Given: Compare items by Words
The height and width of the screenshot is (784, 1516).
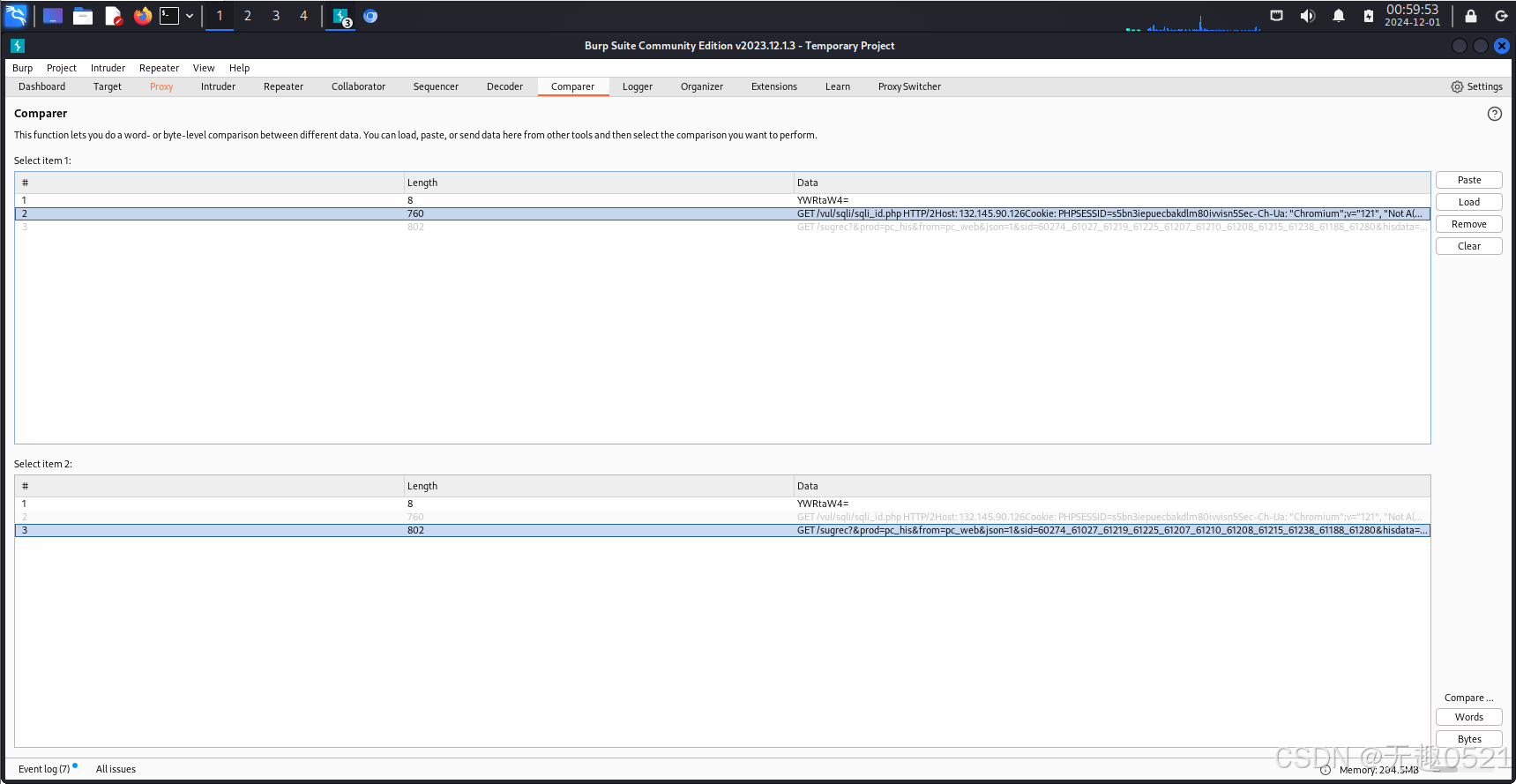Looking at the screenshot, I should (1468, 717).
